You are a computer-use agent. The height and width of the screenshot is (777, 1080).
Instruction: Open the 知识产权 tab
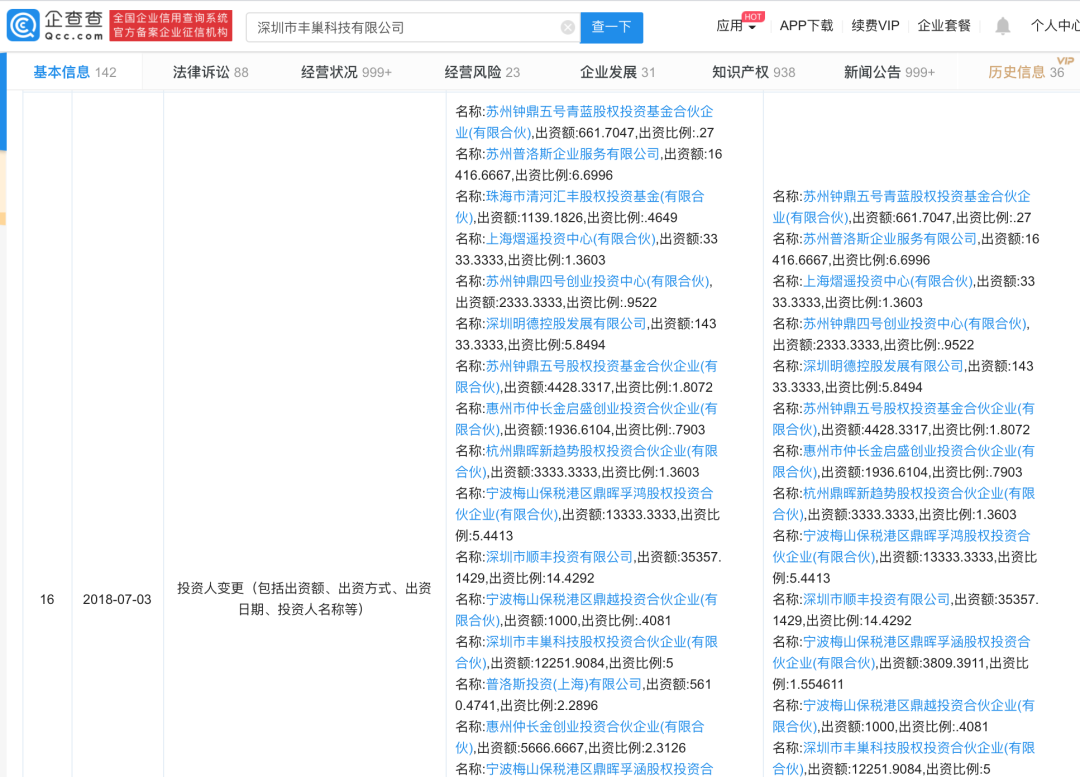click(753, 72)
